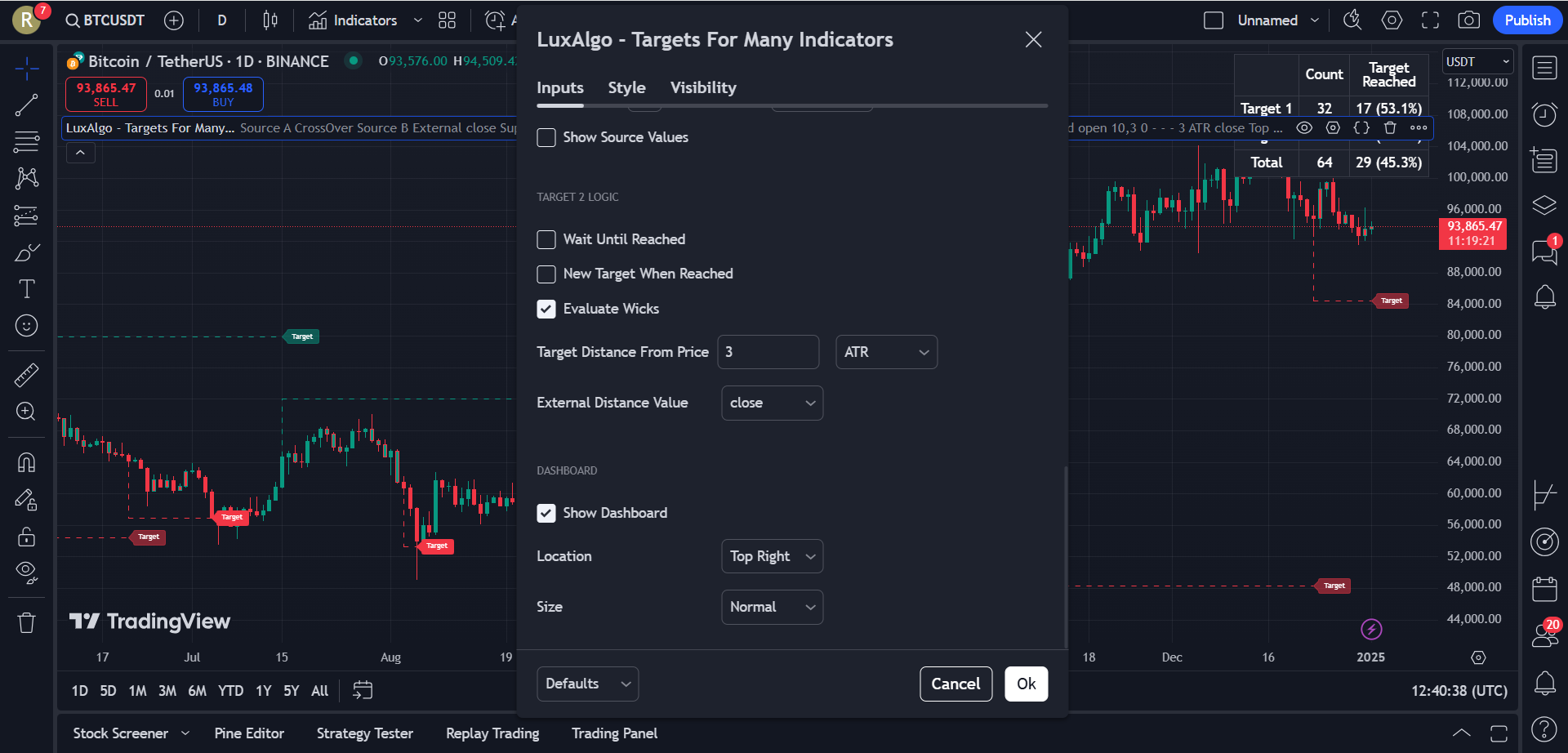Click the Target Distance From Price input
1568x753 pixels.
pyautogui.click(x=768, y=352)
